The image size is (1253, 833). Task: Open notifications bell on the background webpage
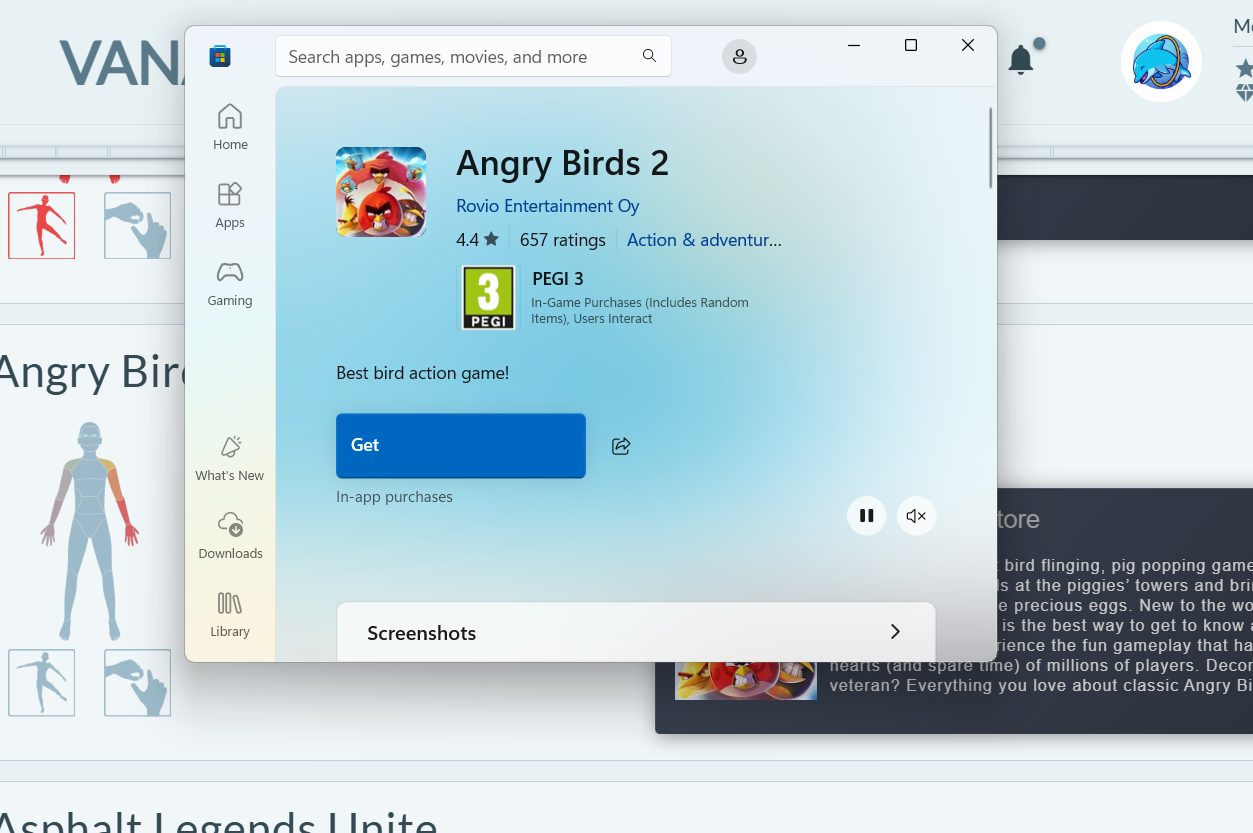coord(1021,60)
